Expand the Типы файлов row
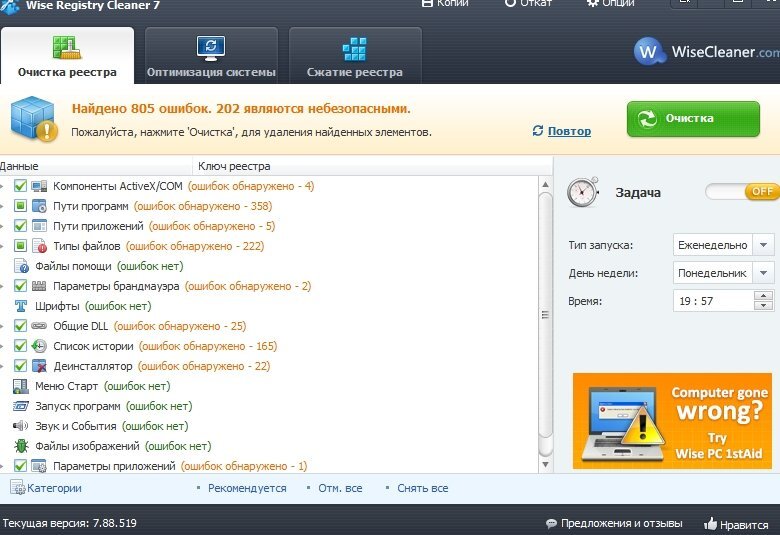This screenshot has height=535, width=780. [x=2, y=246]
